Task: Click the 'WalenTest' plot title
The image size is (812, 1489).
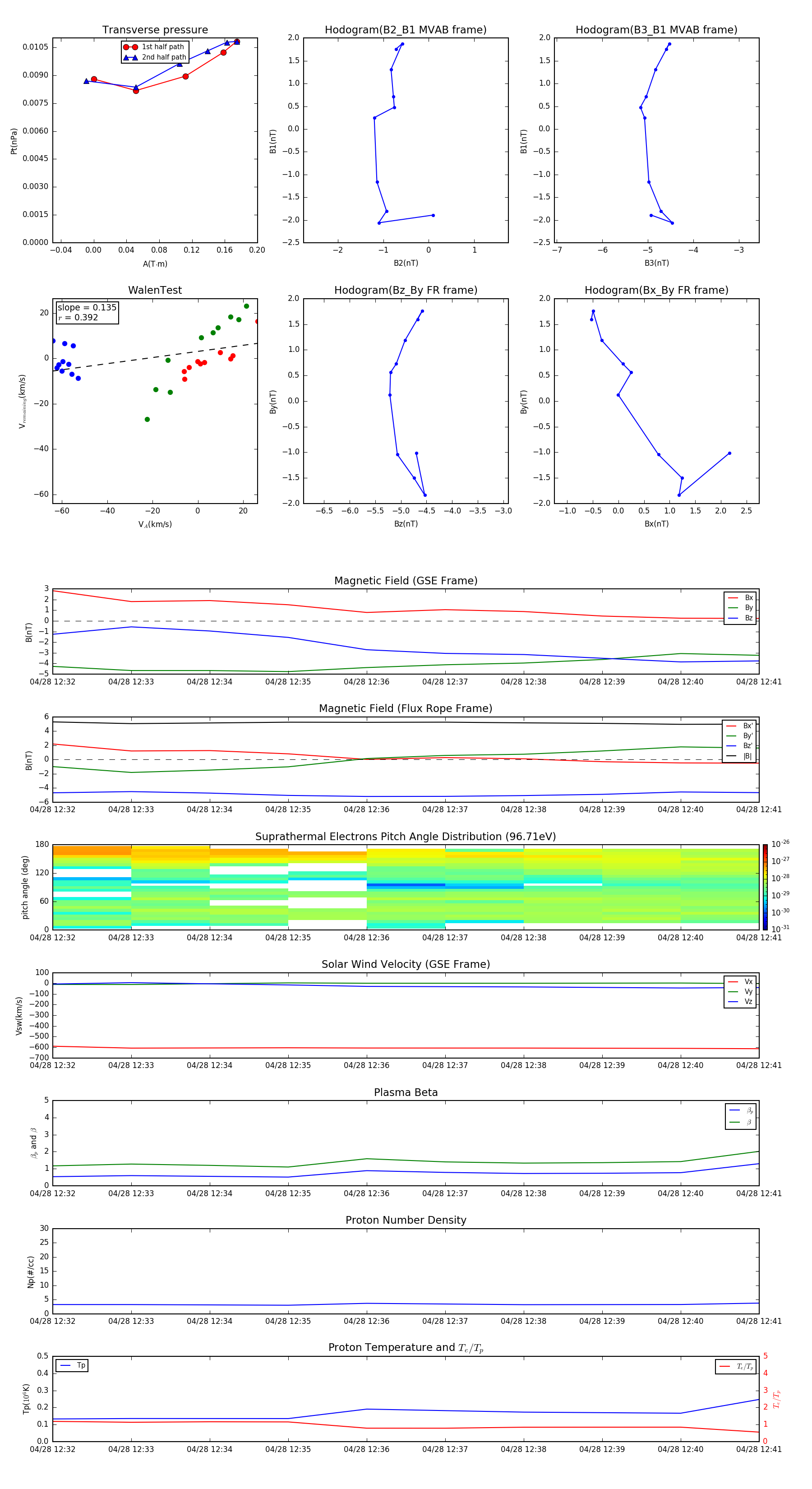Action: click(155, 290)
